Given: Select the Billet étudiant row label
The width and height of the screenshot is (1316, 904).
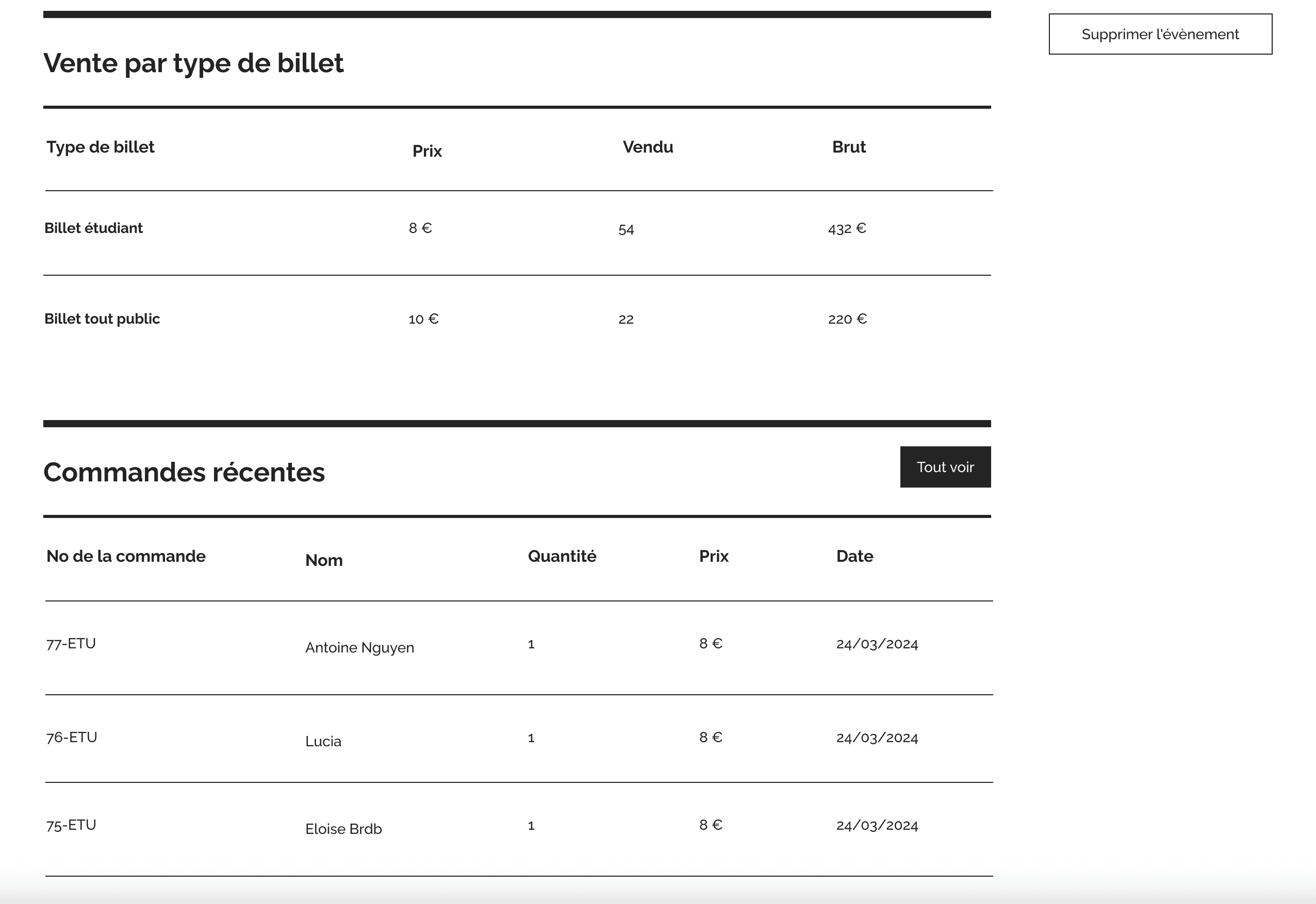Looking at the screenshot, I should pos(93,228).
